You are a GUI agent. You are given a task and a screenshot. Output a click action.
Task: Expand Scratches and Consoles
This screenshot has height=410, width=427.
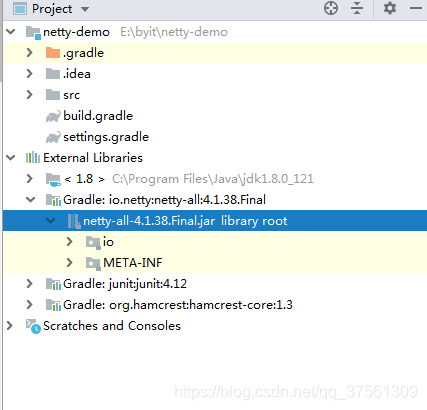coord(10,326)
